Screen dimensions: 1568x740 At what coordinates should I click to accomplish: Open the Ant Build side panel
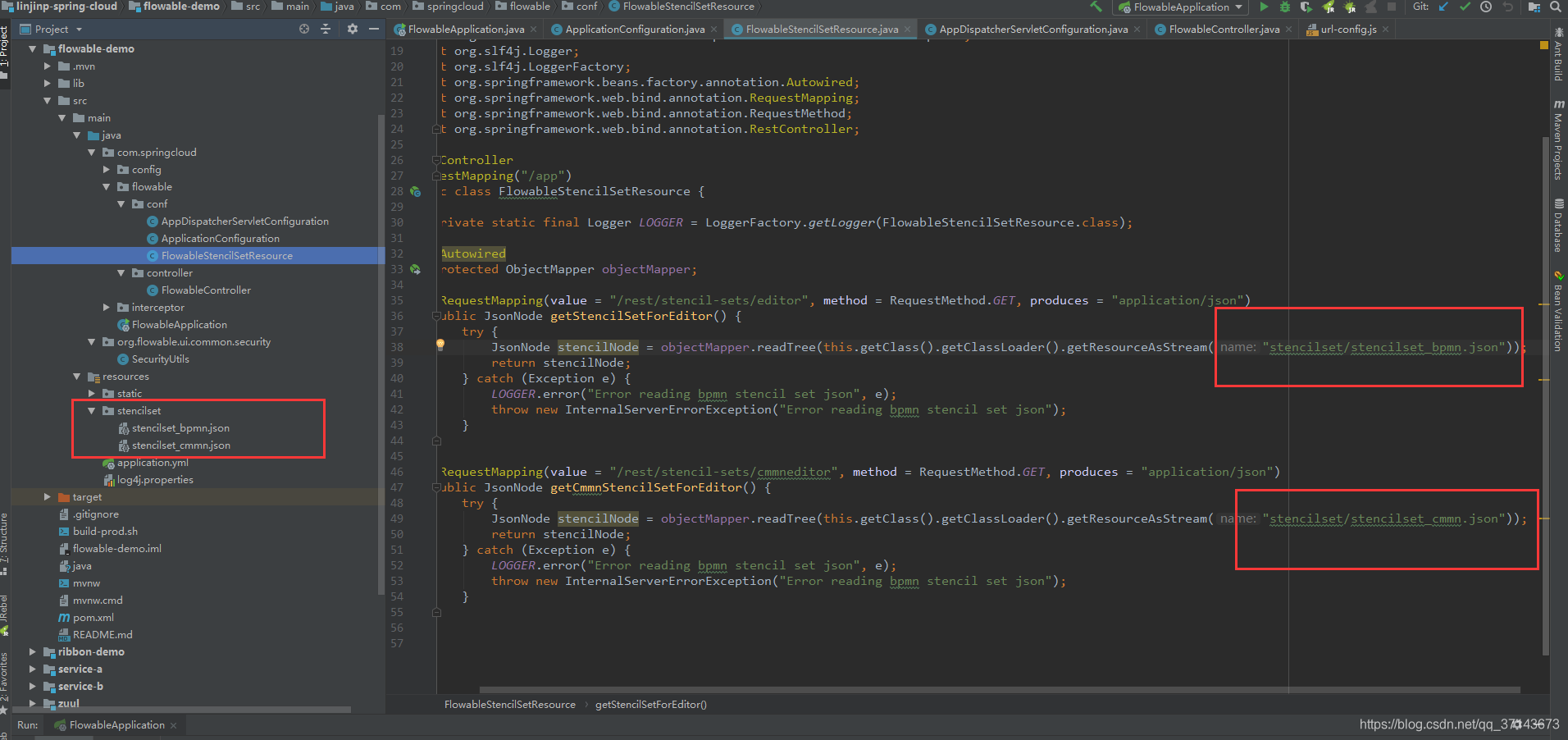click(1558, 56)
